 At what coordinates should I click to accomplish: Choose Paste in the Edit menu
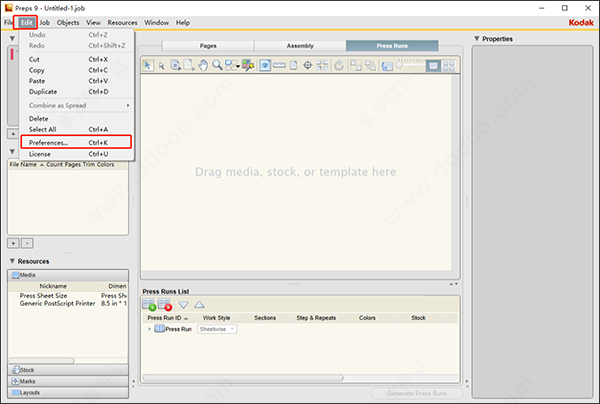(x=77, y=81)
